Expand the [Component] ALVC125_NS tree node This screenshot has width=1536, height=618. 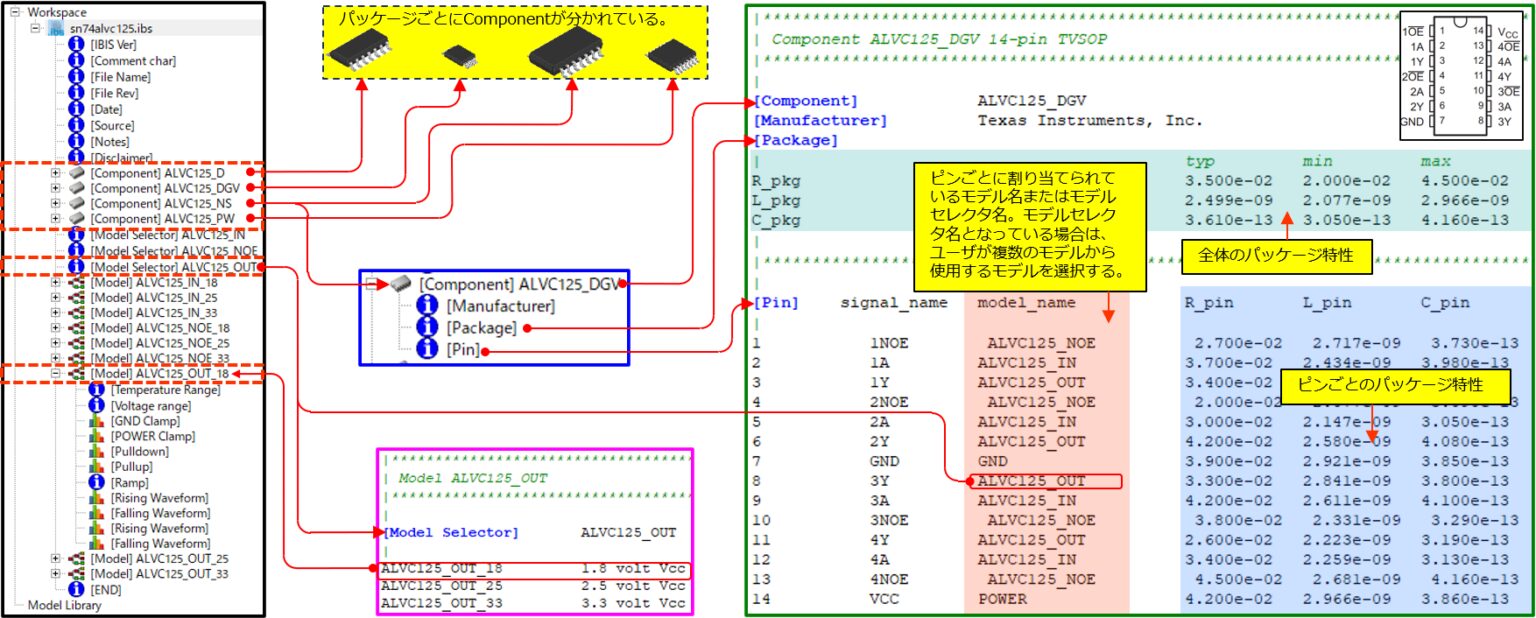[x=55, y=203]
